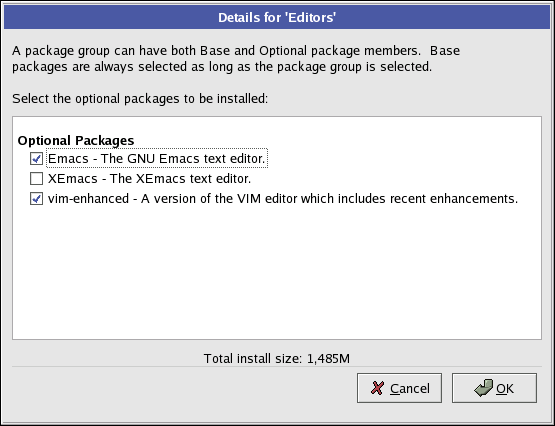Click the Base and Optional packages description
The image size is (555, 426).
236,58
